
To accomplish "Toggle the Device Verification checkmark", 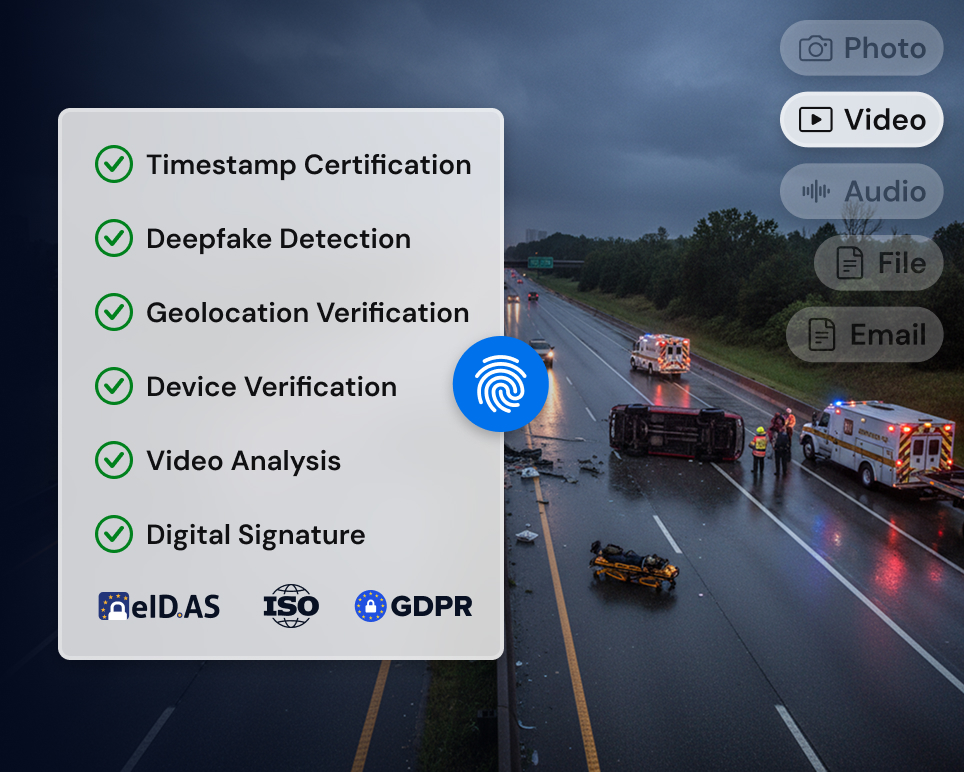I will click(x=113, y=387).
